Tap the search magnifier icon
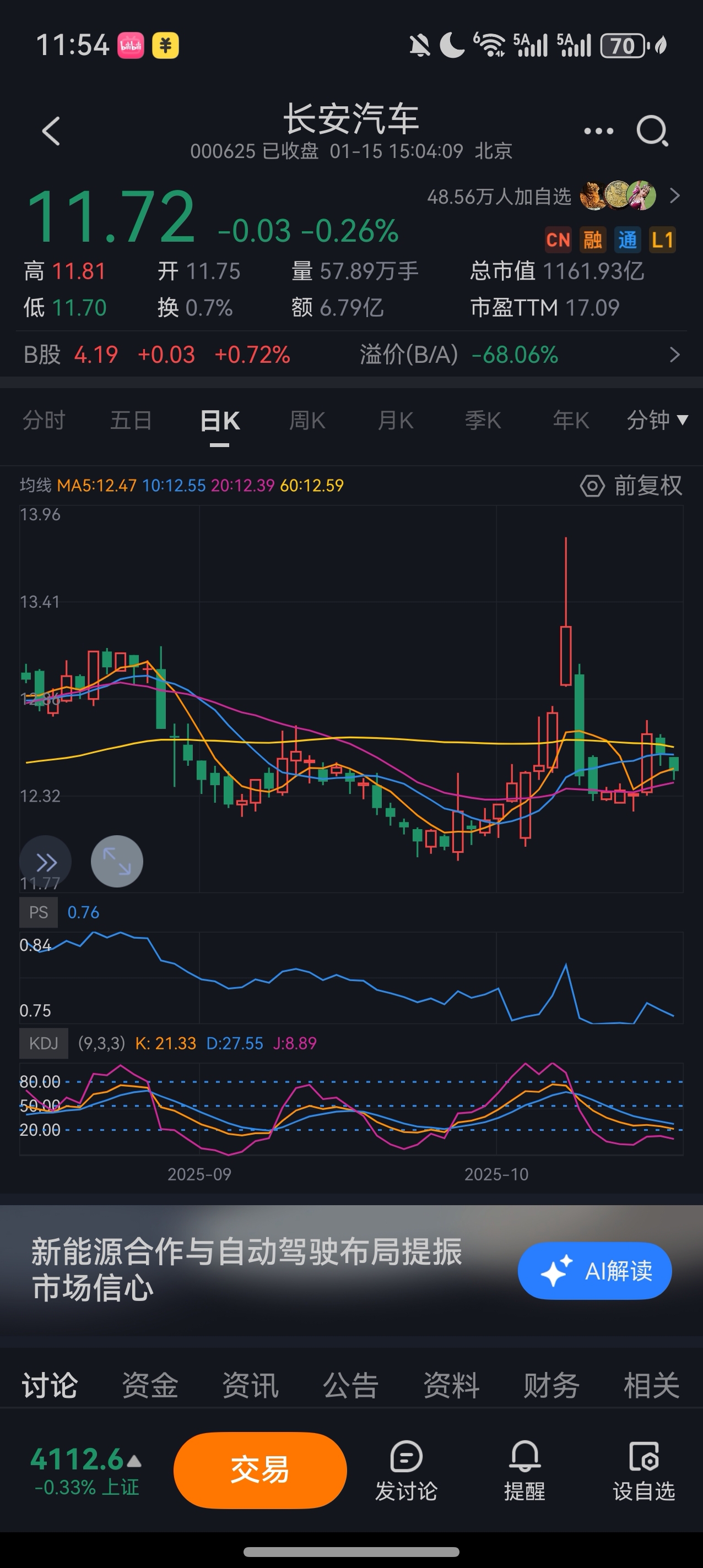The image size is (703, 1568). (x=652, y=131)
